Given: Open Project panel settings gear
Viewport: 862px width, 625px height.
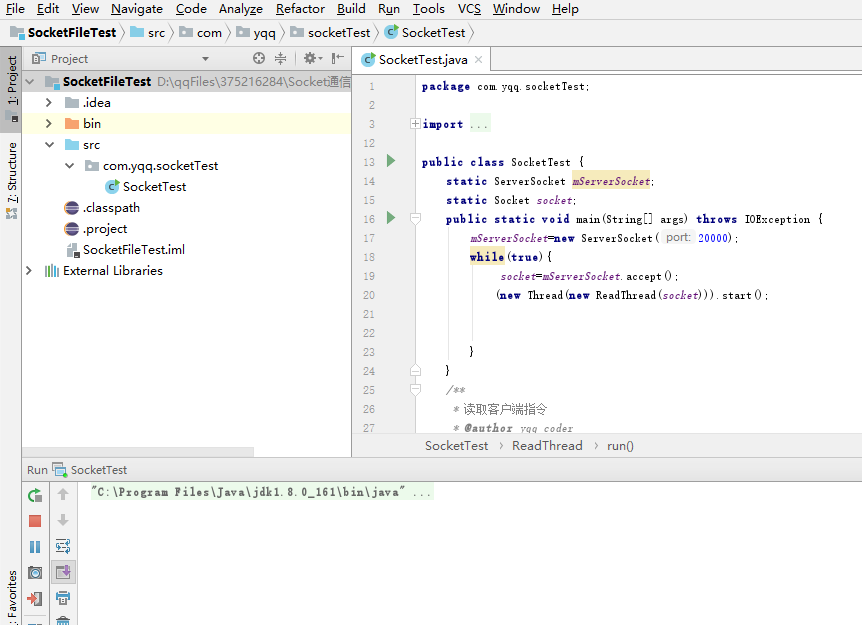Looking at the screenshot, I should [x=312, y=58].
